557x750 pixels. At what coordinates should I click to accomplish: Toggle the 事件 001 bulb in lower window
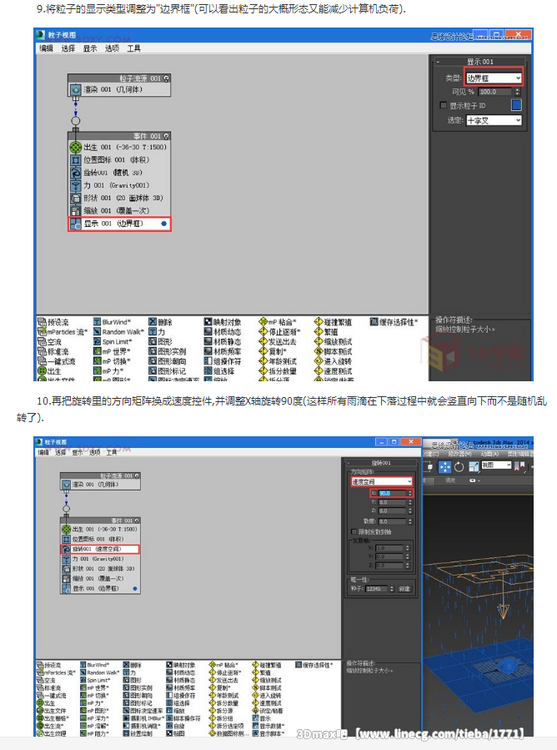point(137,520)
